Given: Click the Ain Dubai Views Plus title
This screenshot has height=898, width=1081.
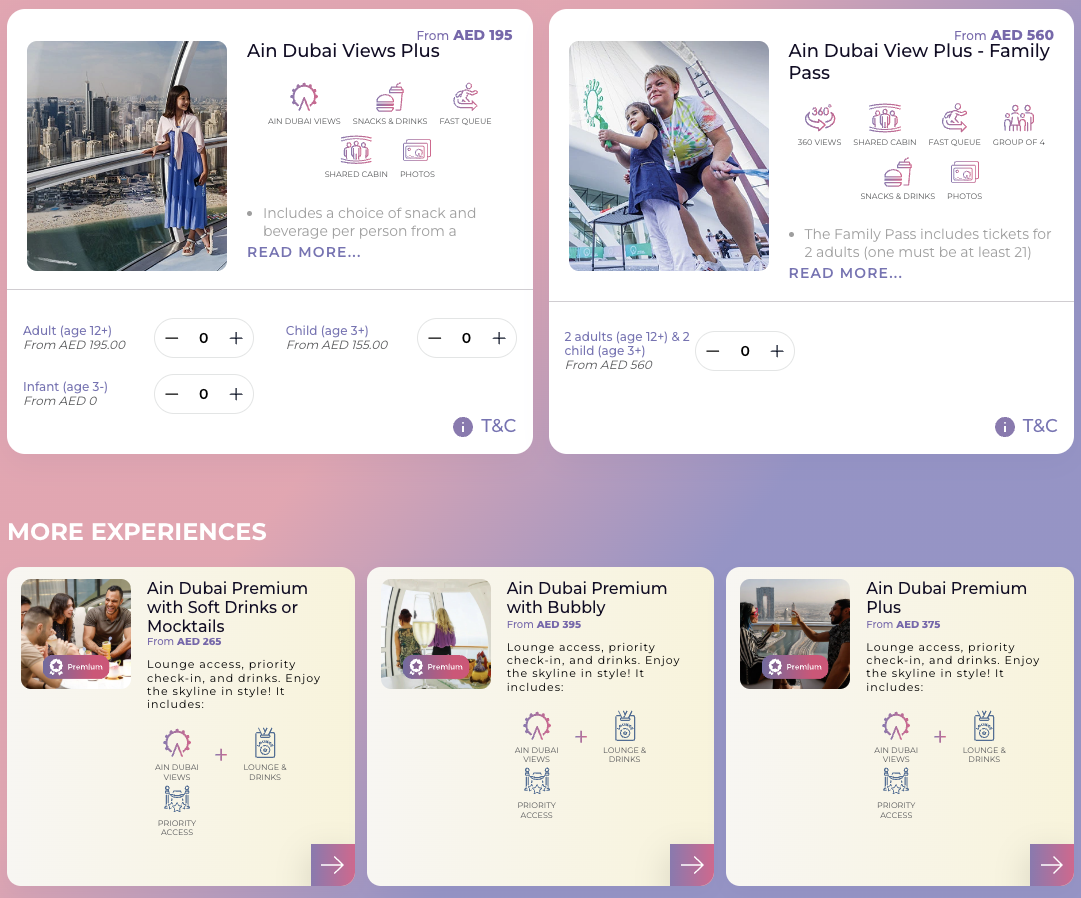Looking at the screenshot, I should point(343,50).
